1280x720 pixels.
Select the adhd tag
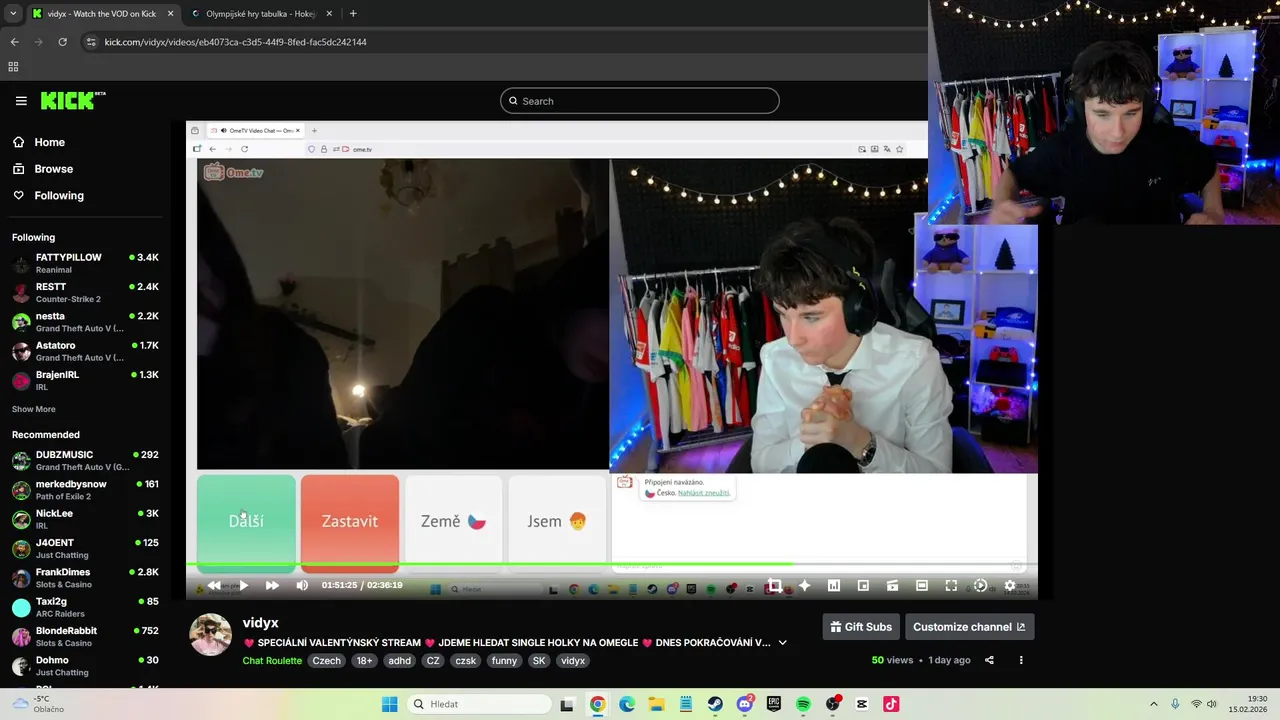(x=400, y=661)
